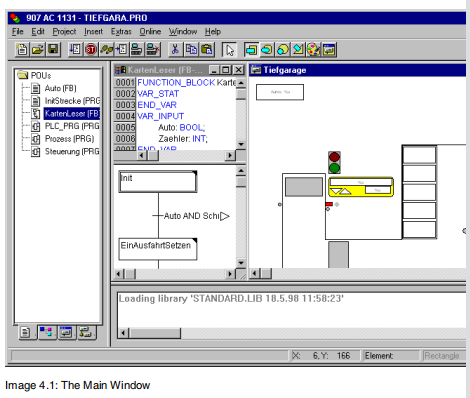The height and width of the screenshot is (398, 470).
Task: Click scroll left arrow in message window
Action: coord(123,333)
